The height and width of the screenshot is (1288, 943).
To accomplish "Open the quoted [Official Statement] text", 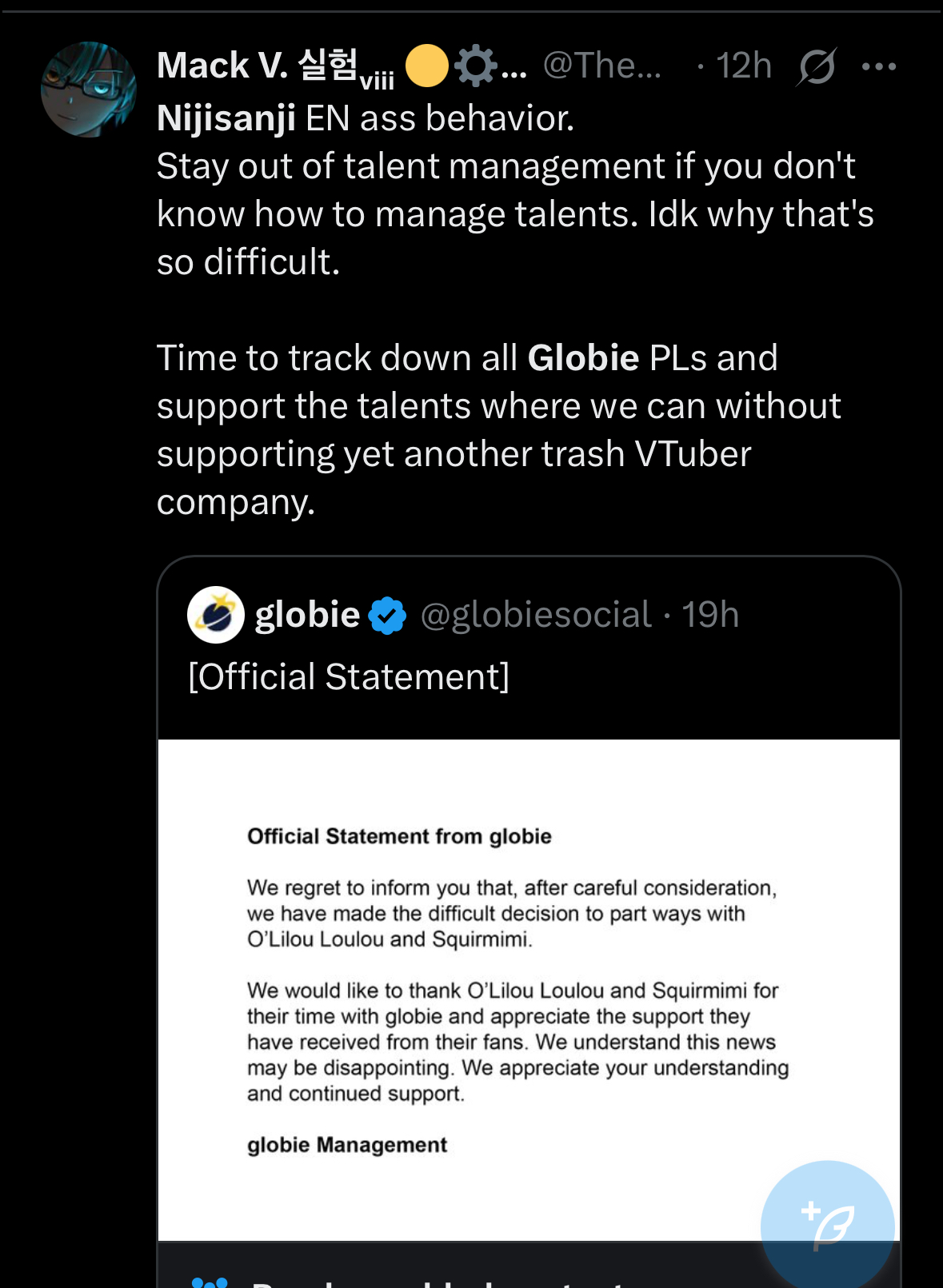I will (349, 676).
